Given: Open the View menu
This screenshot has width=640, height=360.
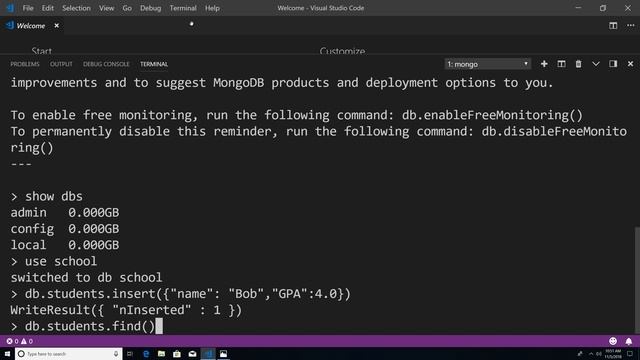Looking at the screenshot, I should tap(107, 8).
